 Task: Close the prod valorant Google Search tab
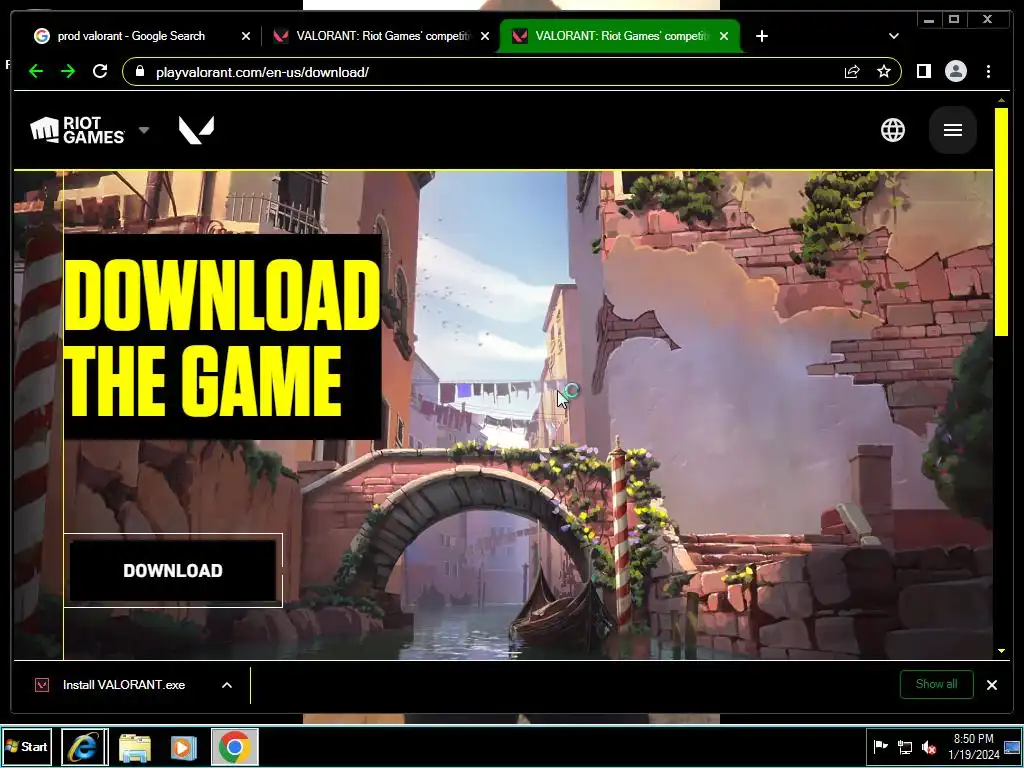pos(246,37)
